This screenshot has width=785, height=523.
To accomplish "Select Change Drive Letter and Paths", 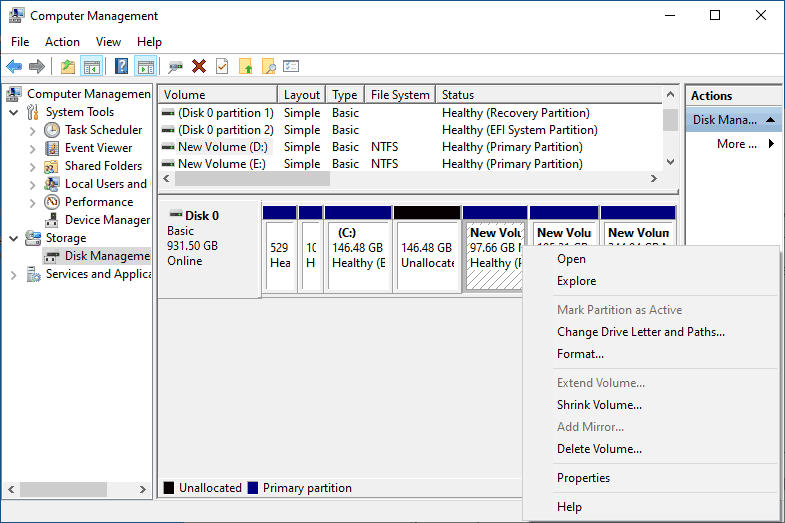I will tap(651, 332).
